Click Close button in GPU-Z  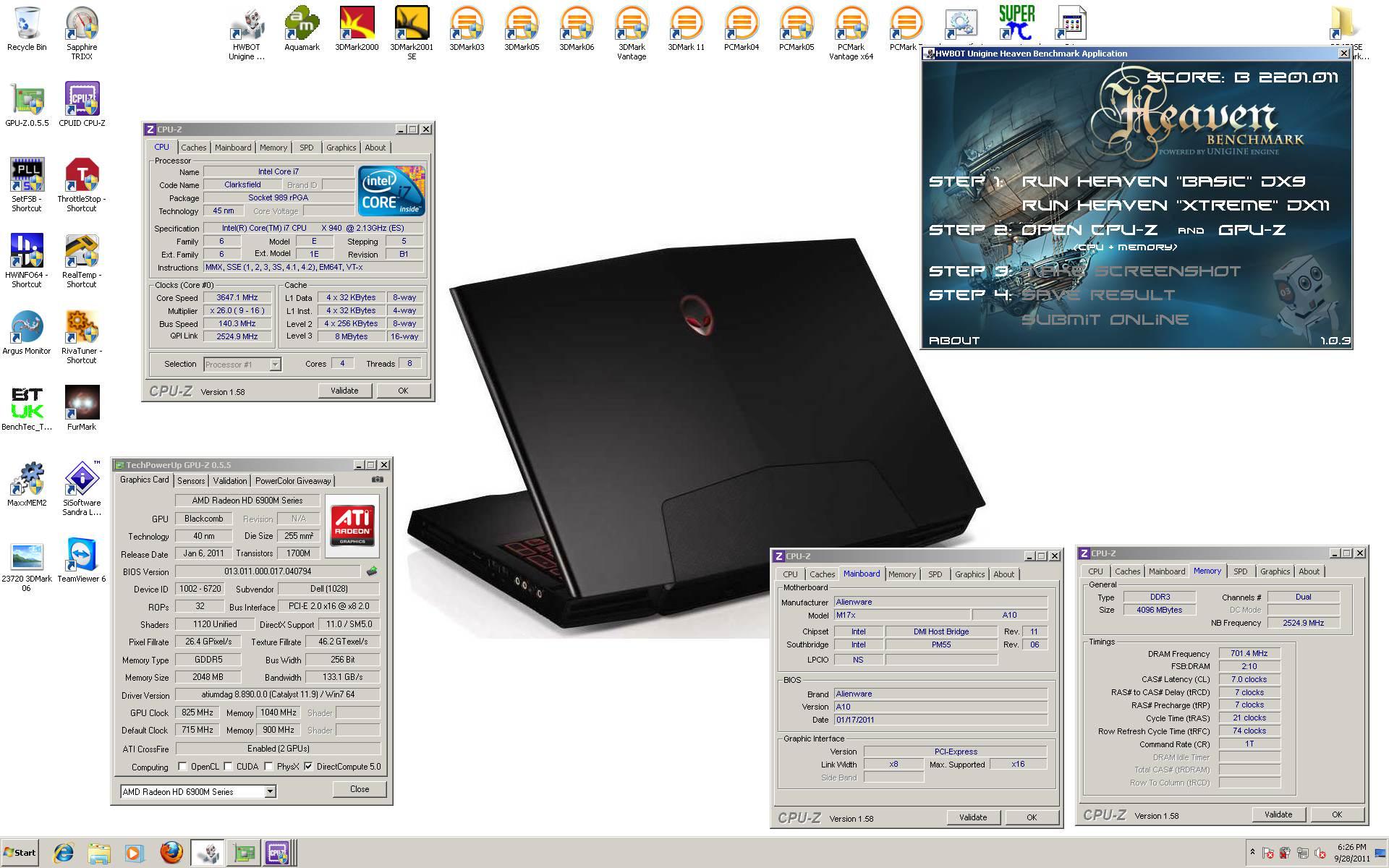pyautogui.click(x=360, y=789)
